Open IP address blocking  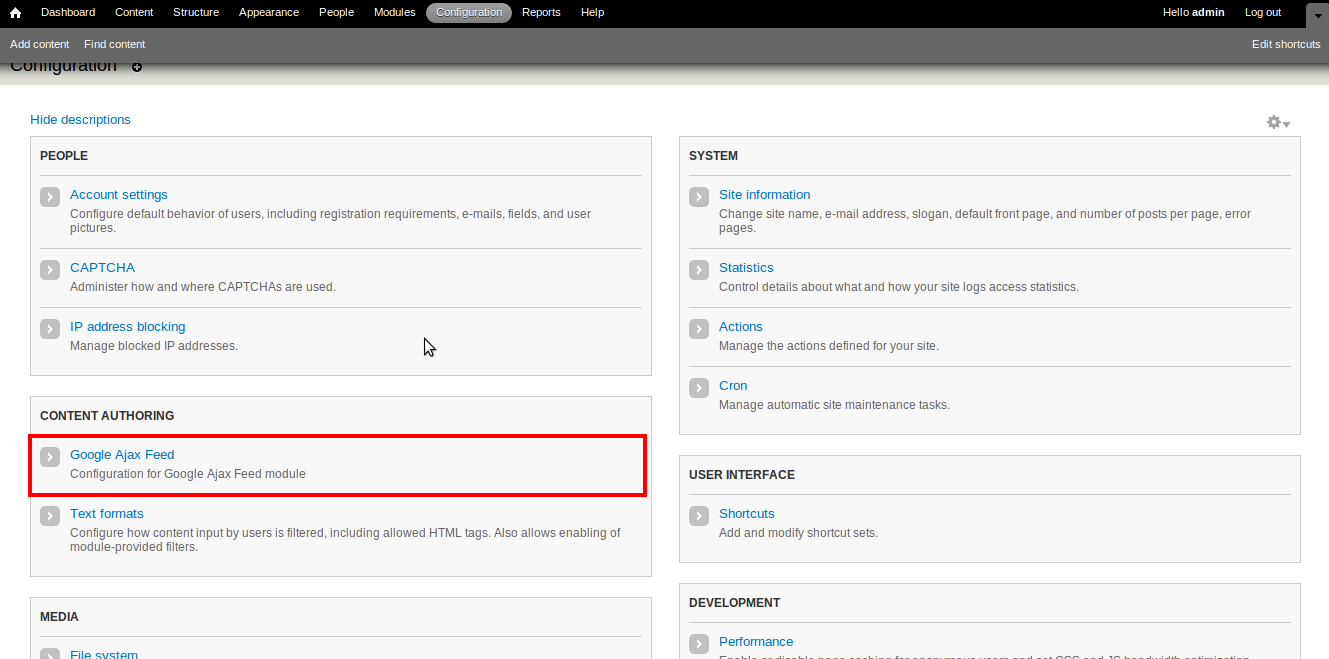tap(128, 327)
